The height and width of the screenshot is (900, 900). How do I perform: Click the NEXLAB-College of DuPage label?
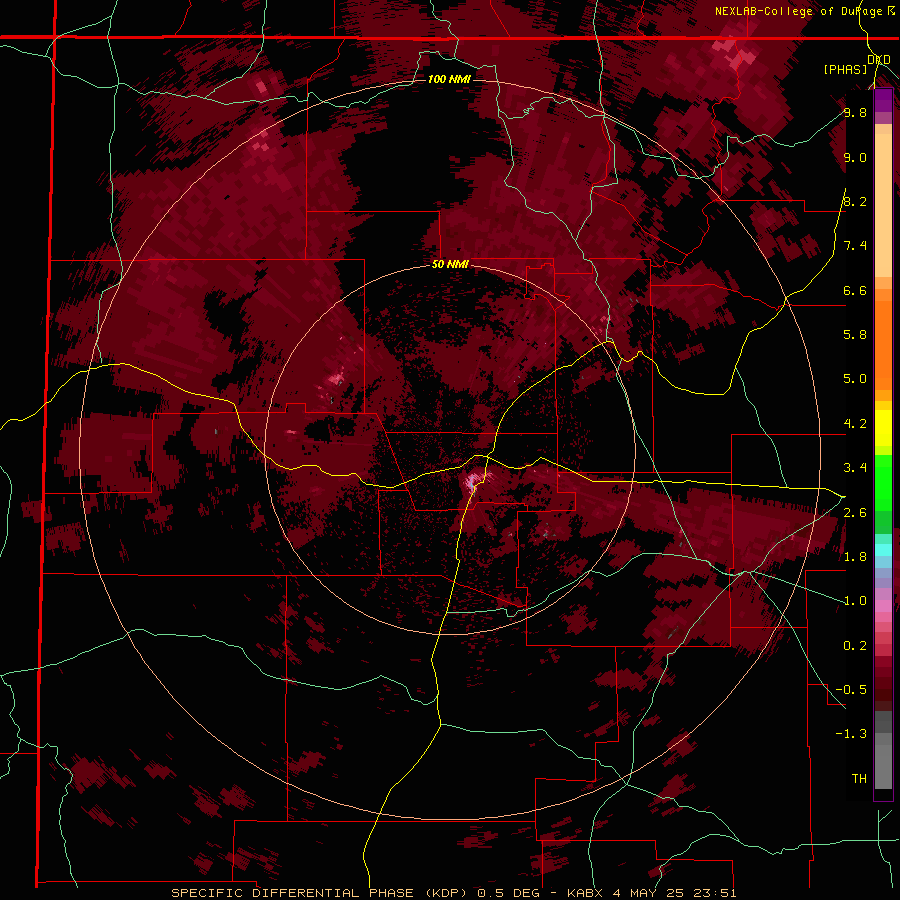[800, 11]
